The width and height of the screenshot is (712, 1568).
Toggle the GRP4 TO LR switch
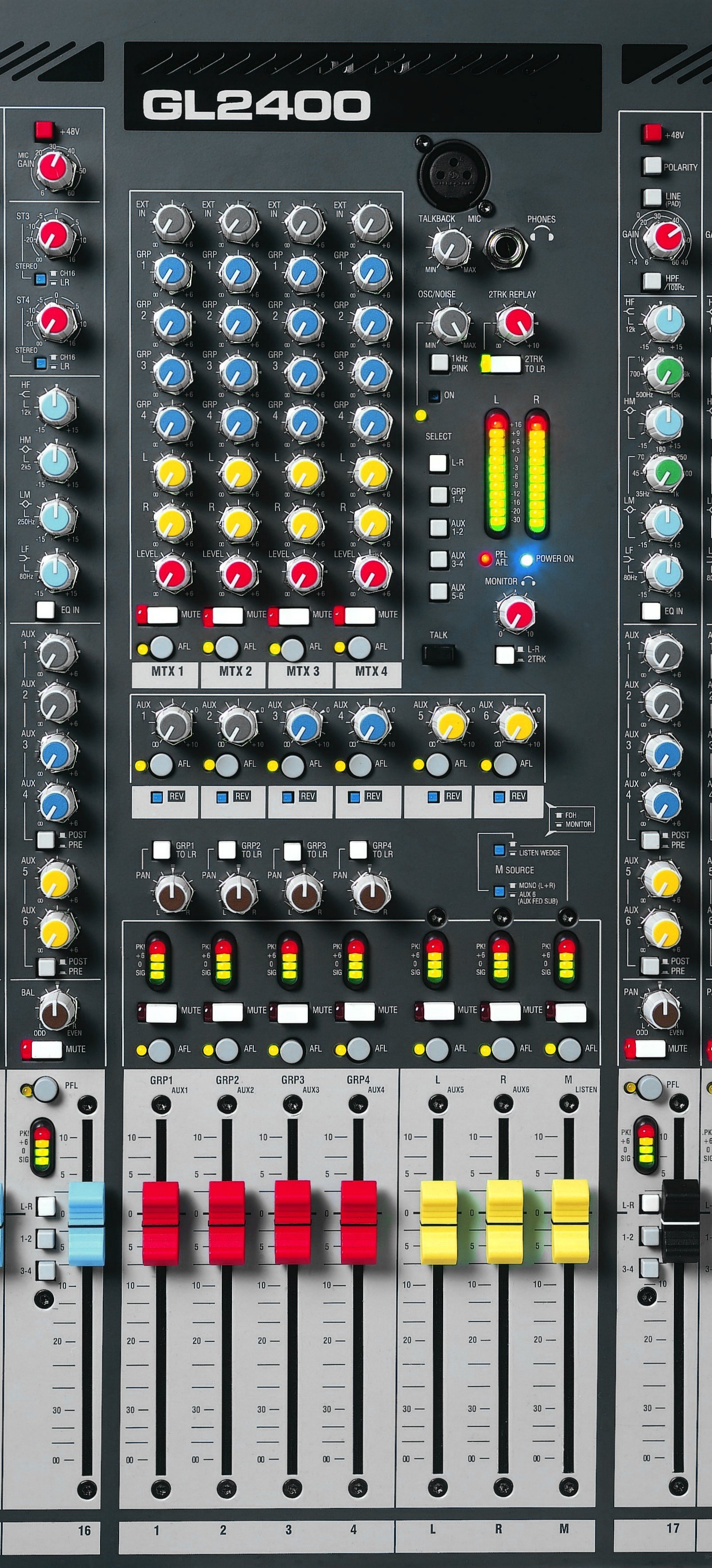[x=358, y=849]
